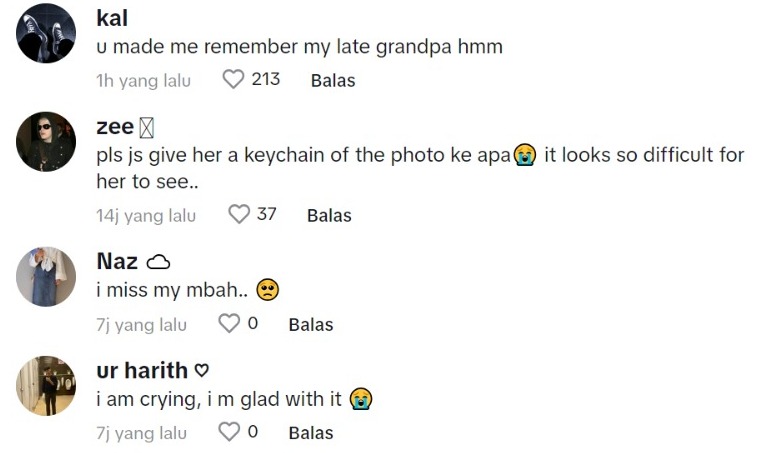765x453 pixels.
Task: Click the 37 like count on zee's comment
Action: click(x=267, y=214)
